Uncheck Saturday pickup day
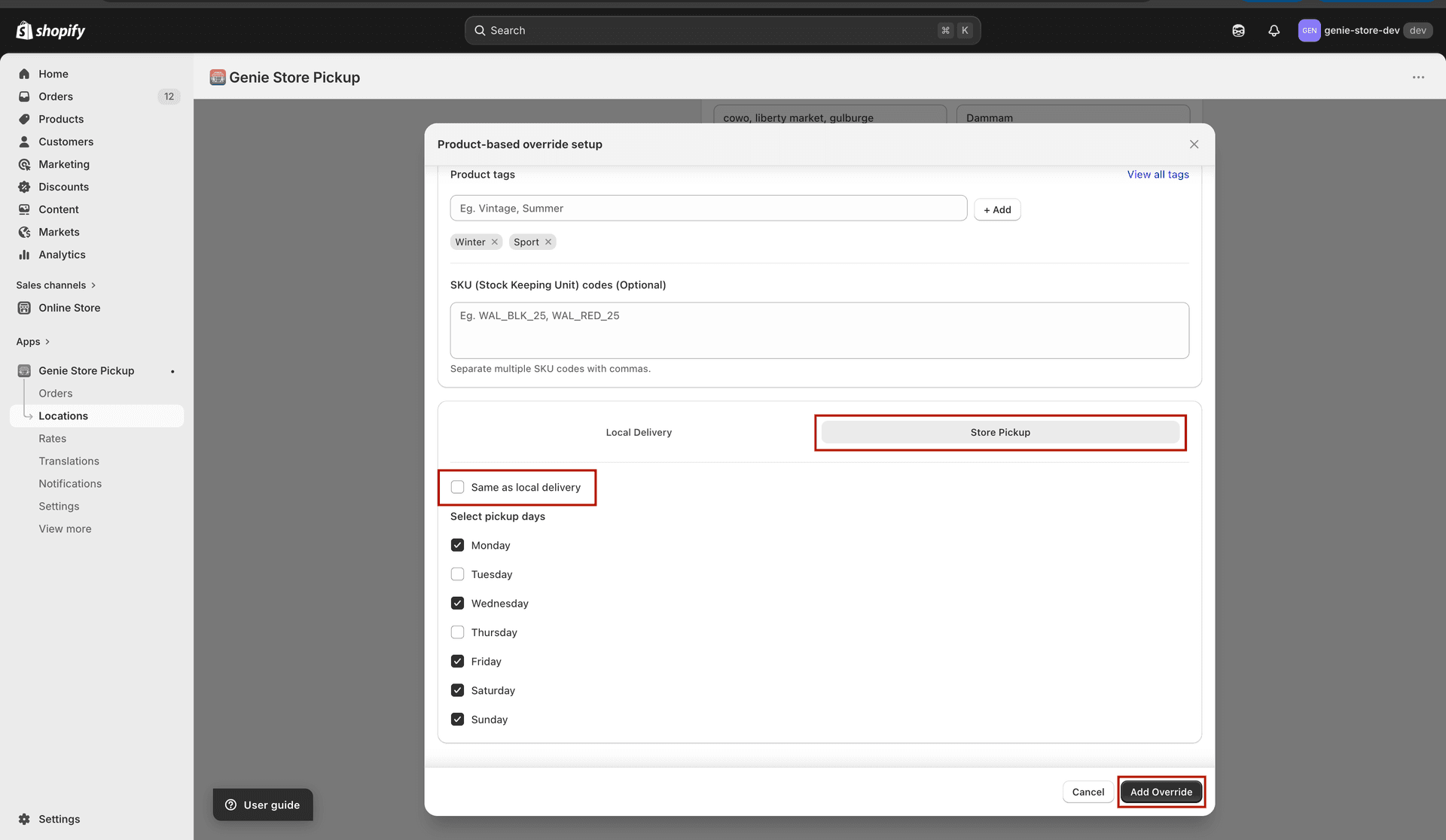Image resolution: width=1446 pixels, height=840 pixels. 457,690
